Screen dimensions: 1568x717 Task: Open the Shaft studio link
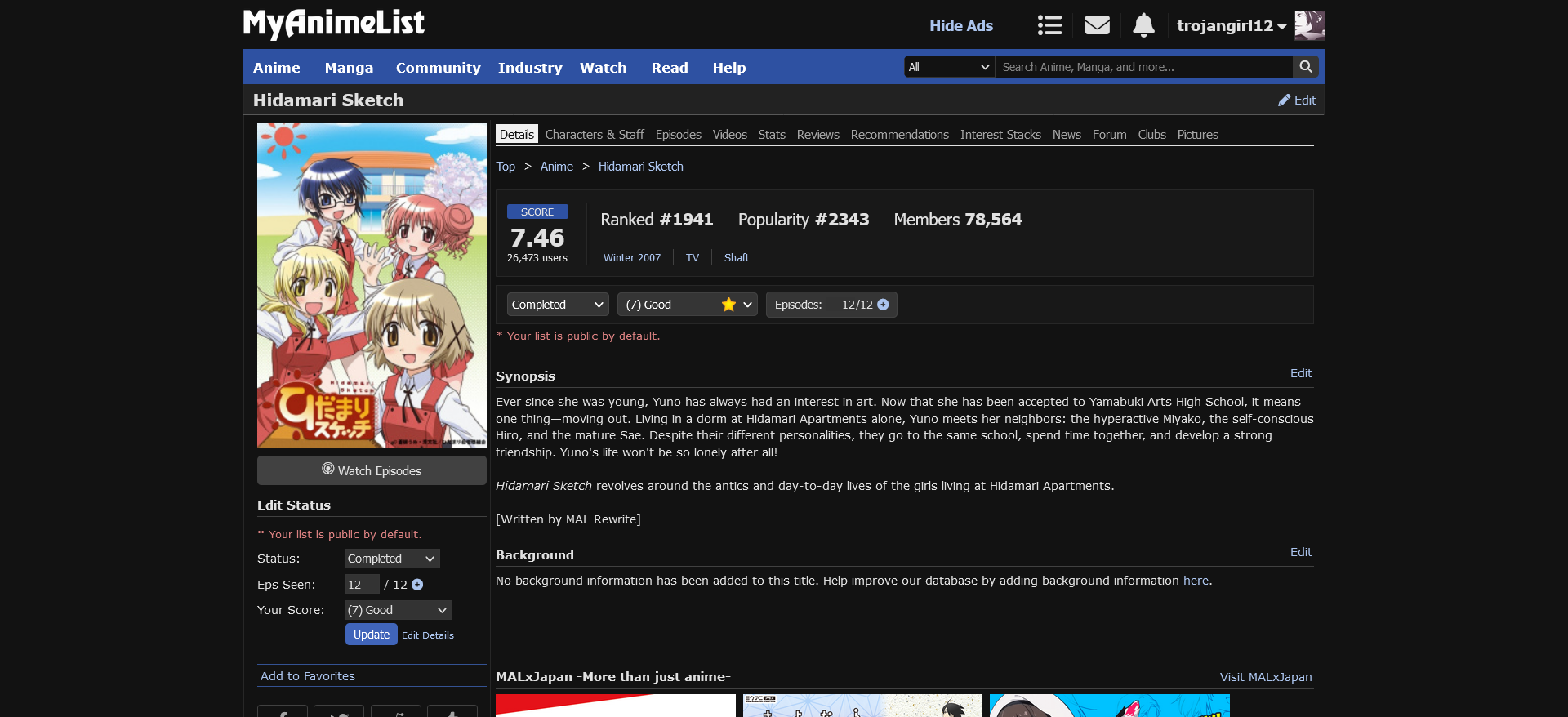coord(737,258)
